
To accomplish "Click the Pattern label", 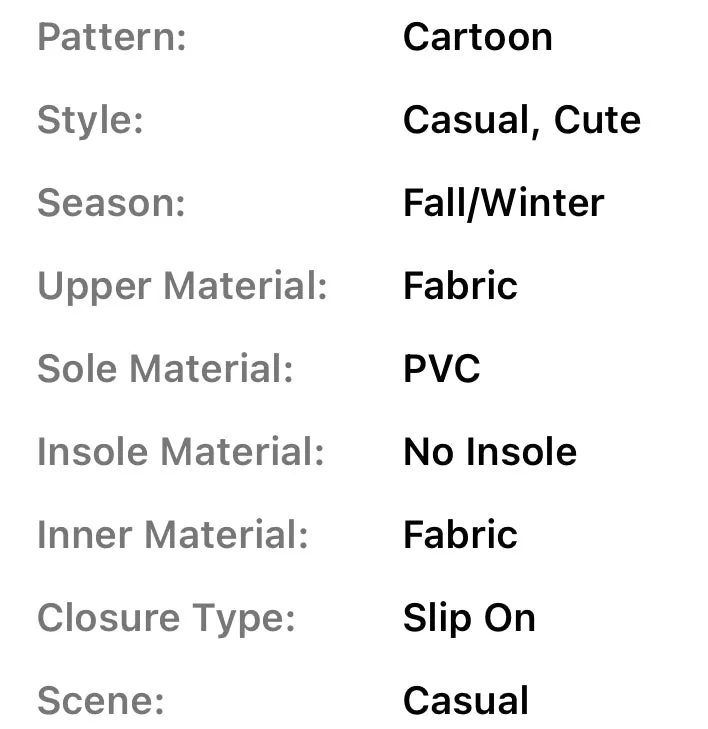I will (x=112, y=37).
